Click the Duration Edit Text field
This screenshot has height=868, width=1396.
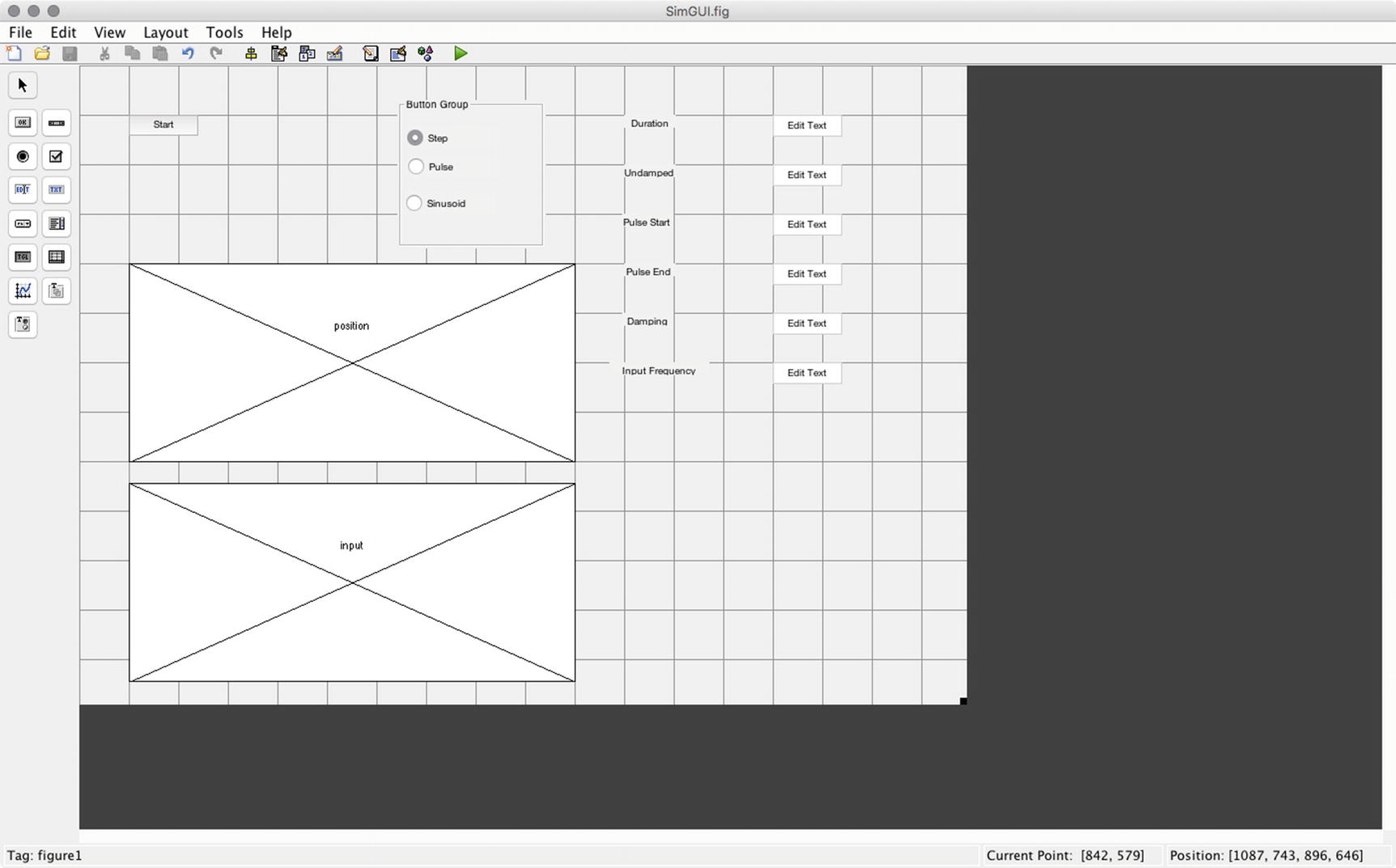click(x=806, y=125)
